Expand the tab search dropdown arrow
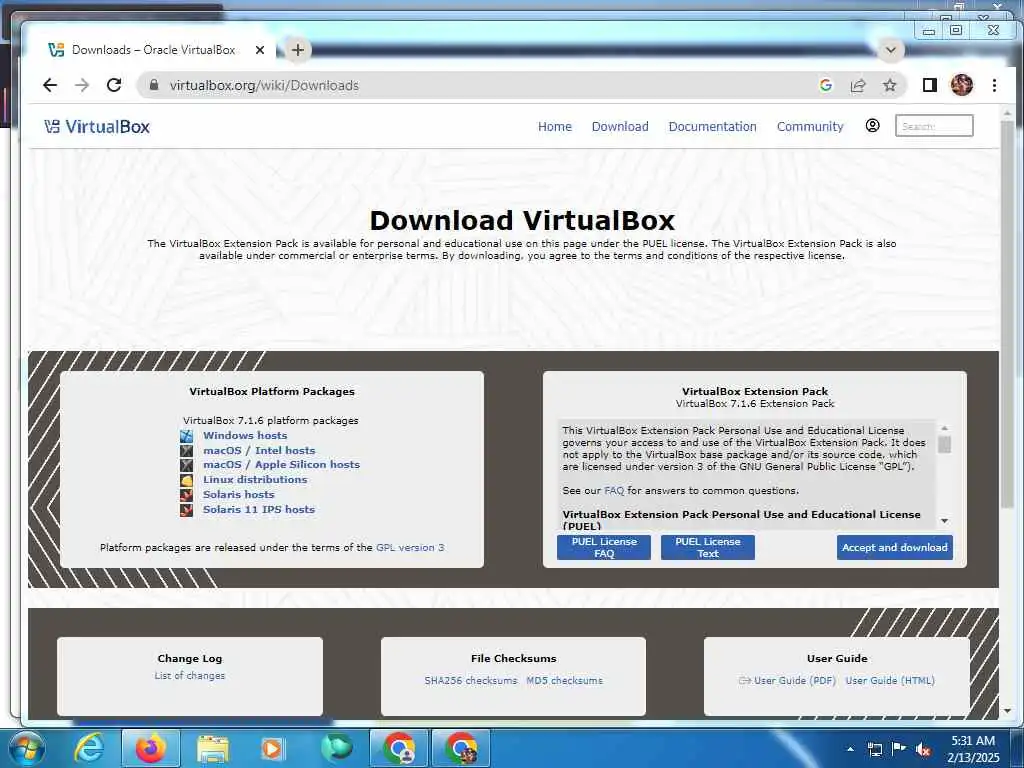Screen dimensions: 1024x768 pyautogui.click(x=890, y=50)
